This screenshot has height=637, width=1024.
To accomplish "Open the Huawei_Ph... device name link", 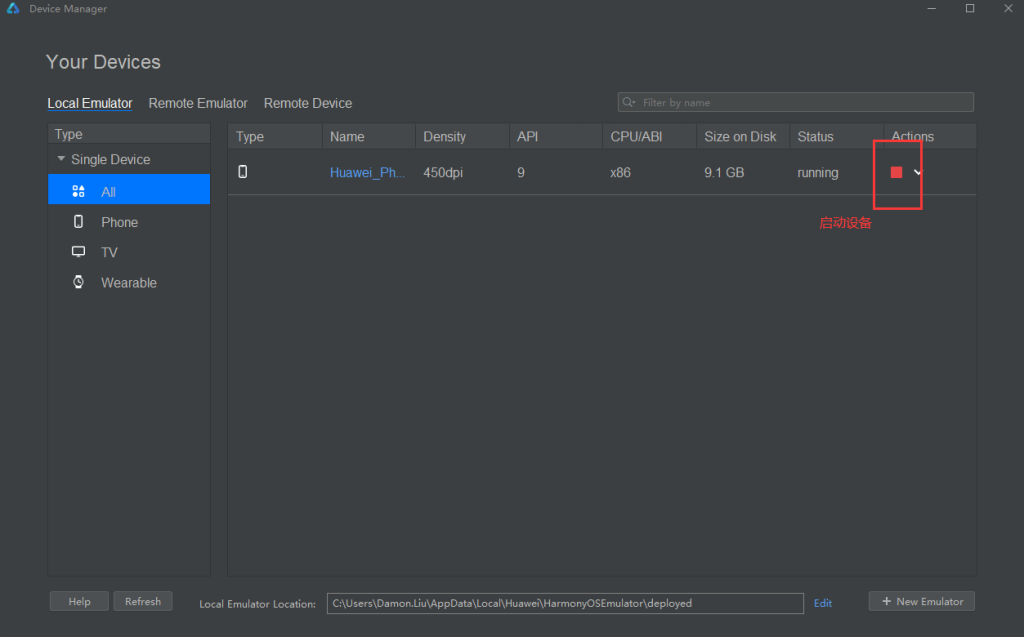I will pyautogui.click(x=367, y=172).
